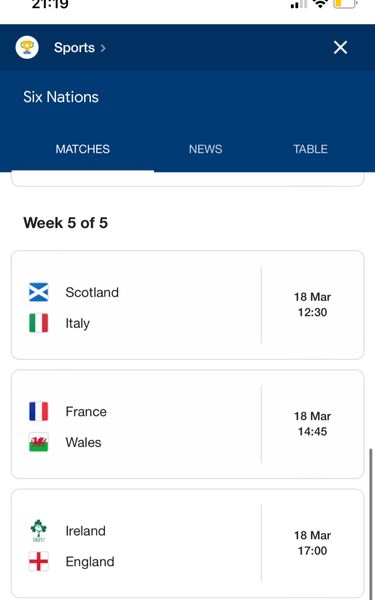Open the Sports breadcrumb chevron
Viewport: 375px width, 600px height.
tap(103, 48)
